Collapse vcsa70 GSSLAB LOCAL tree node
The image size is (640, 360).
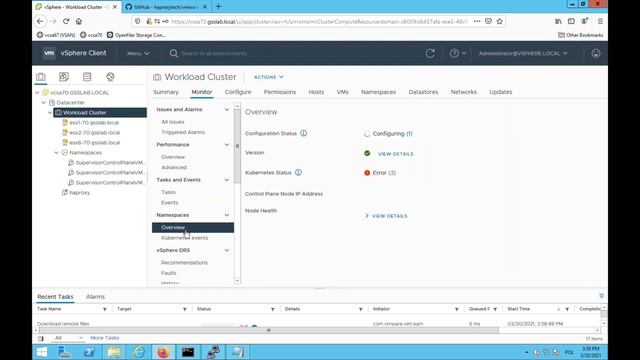coord(38,93)
